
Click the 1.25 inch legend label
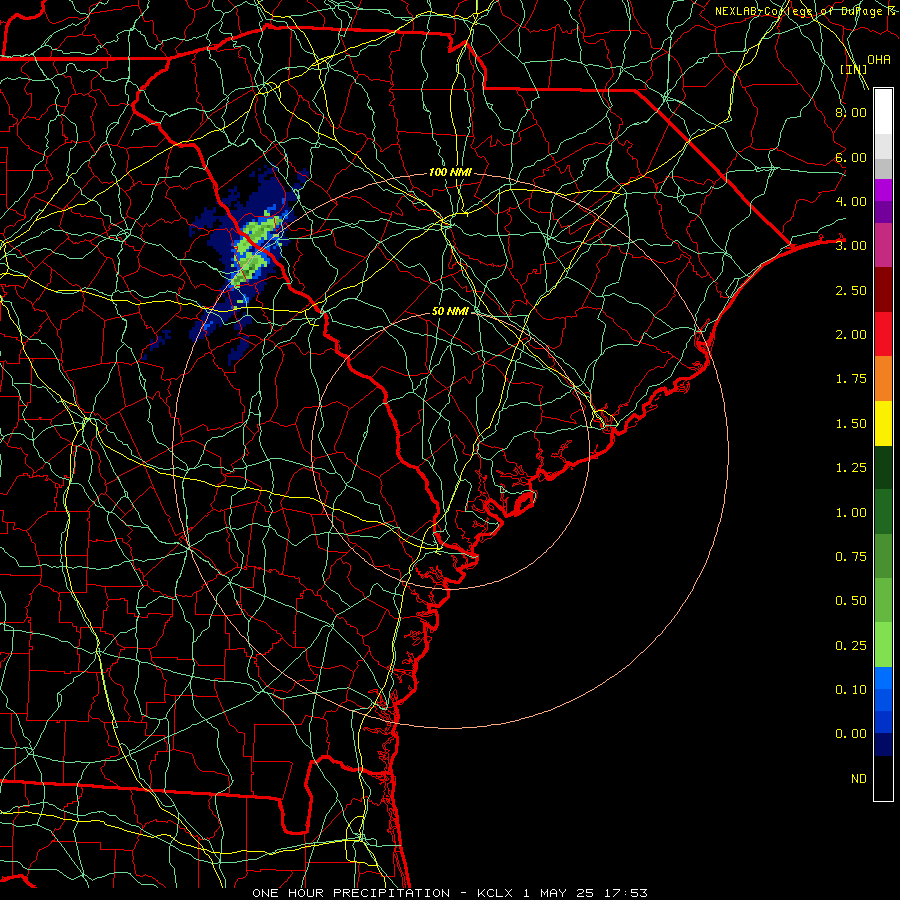(x=851, y=468)
